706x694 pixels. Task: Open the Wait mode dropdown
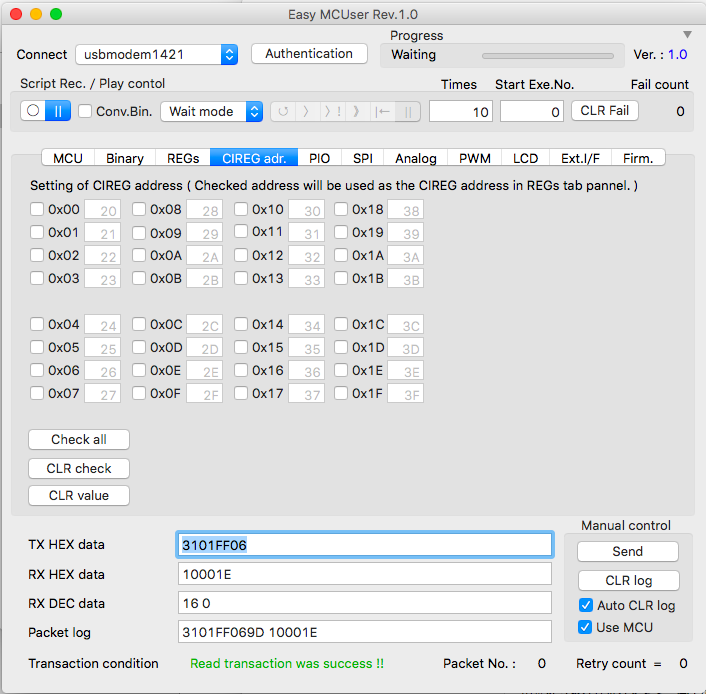(x=212, y=111)
